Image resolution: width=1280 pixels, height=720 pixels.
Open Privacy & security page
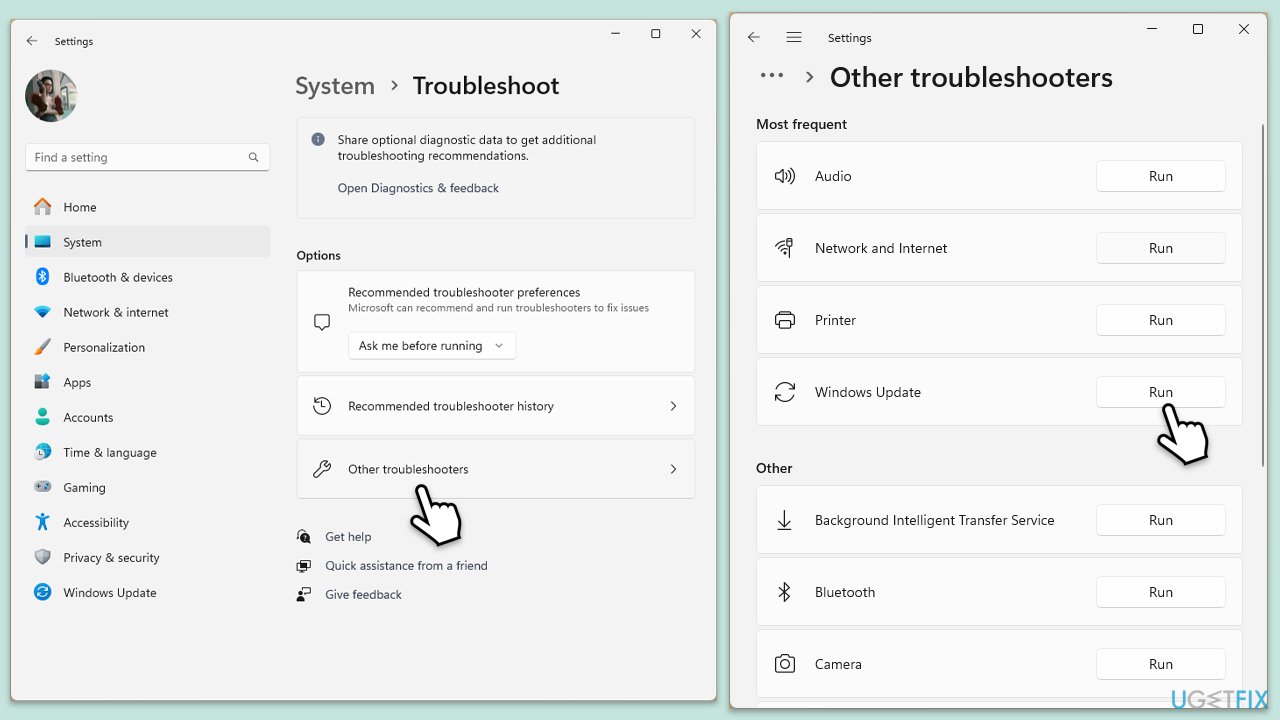(x=111, y=557)
